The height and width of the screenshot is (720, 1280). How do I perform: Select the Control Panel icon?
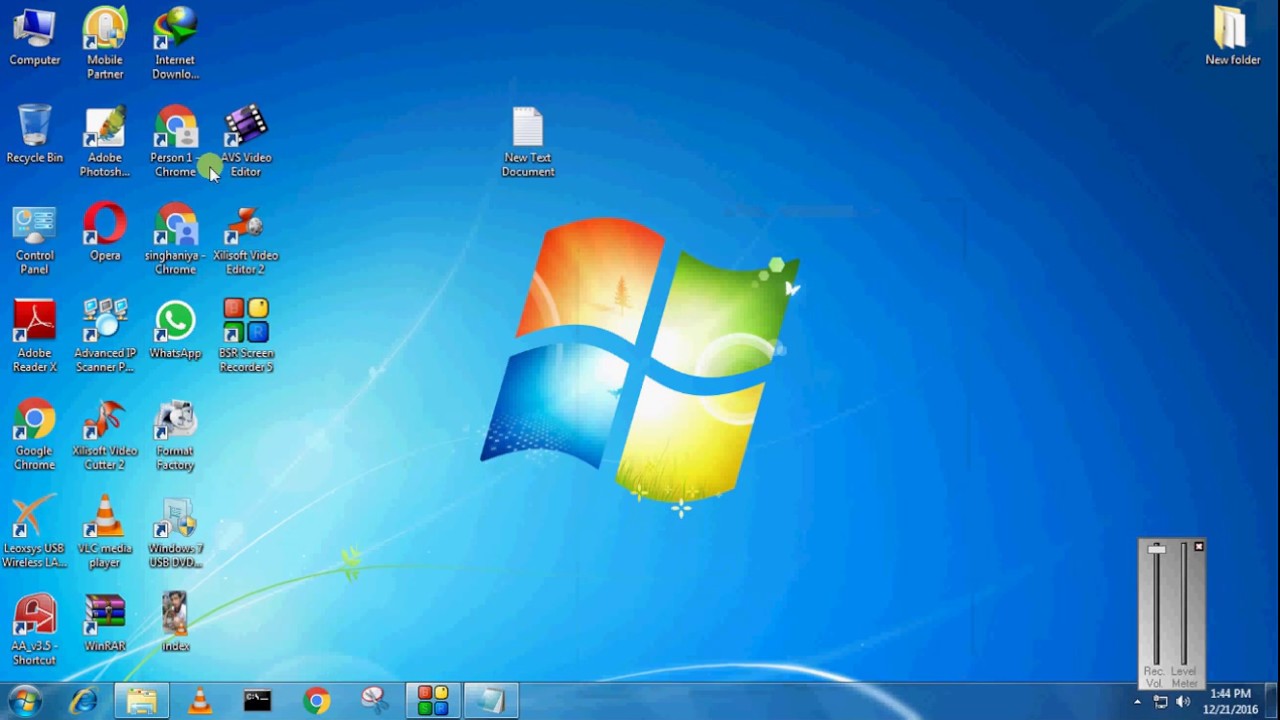[x=34, y=239]
